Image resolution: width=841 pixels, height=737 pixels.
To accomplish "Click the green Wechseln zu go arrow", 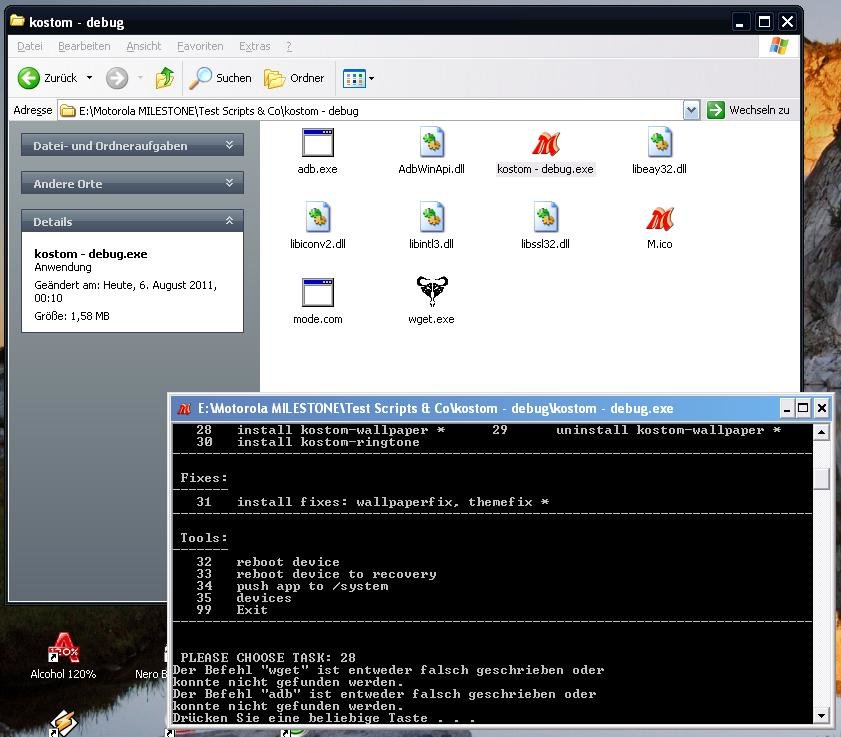I will [715, 110].
